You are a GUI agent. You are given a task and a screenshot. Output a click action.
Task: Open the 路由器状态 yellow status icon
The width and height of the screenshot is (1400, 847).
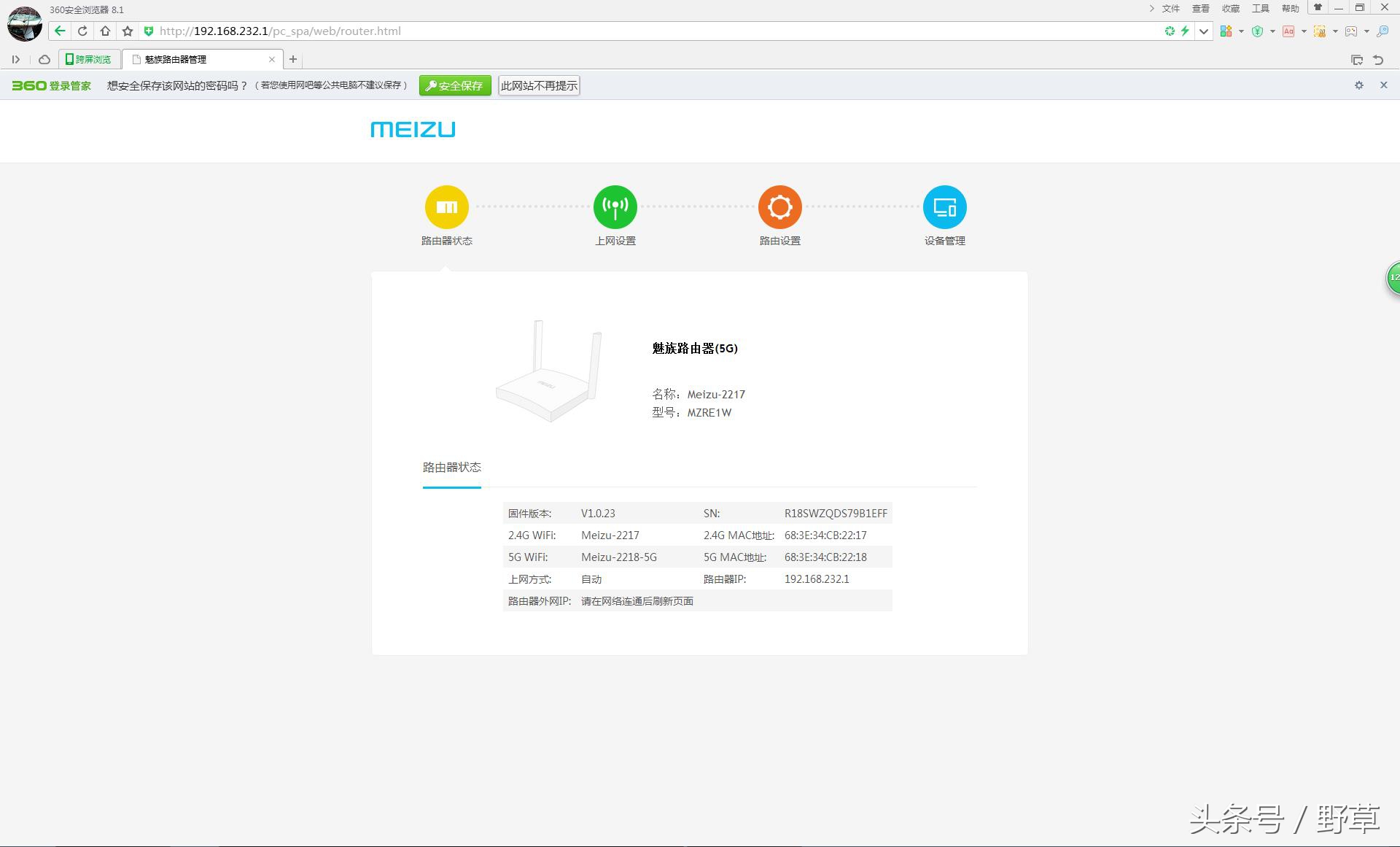[x=446, y=207]
